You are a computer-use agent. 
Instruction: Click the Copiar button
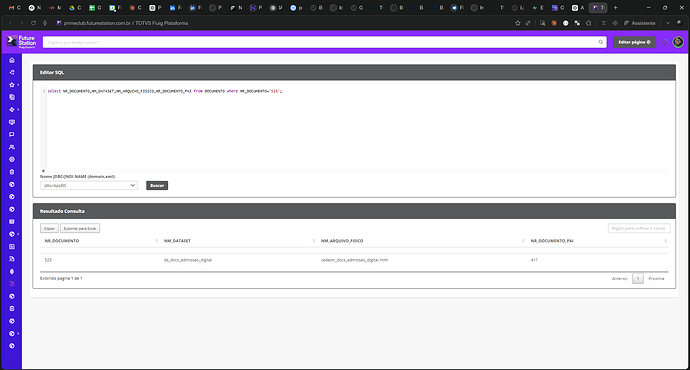(49, 228)
